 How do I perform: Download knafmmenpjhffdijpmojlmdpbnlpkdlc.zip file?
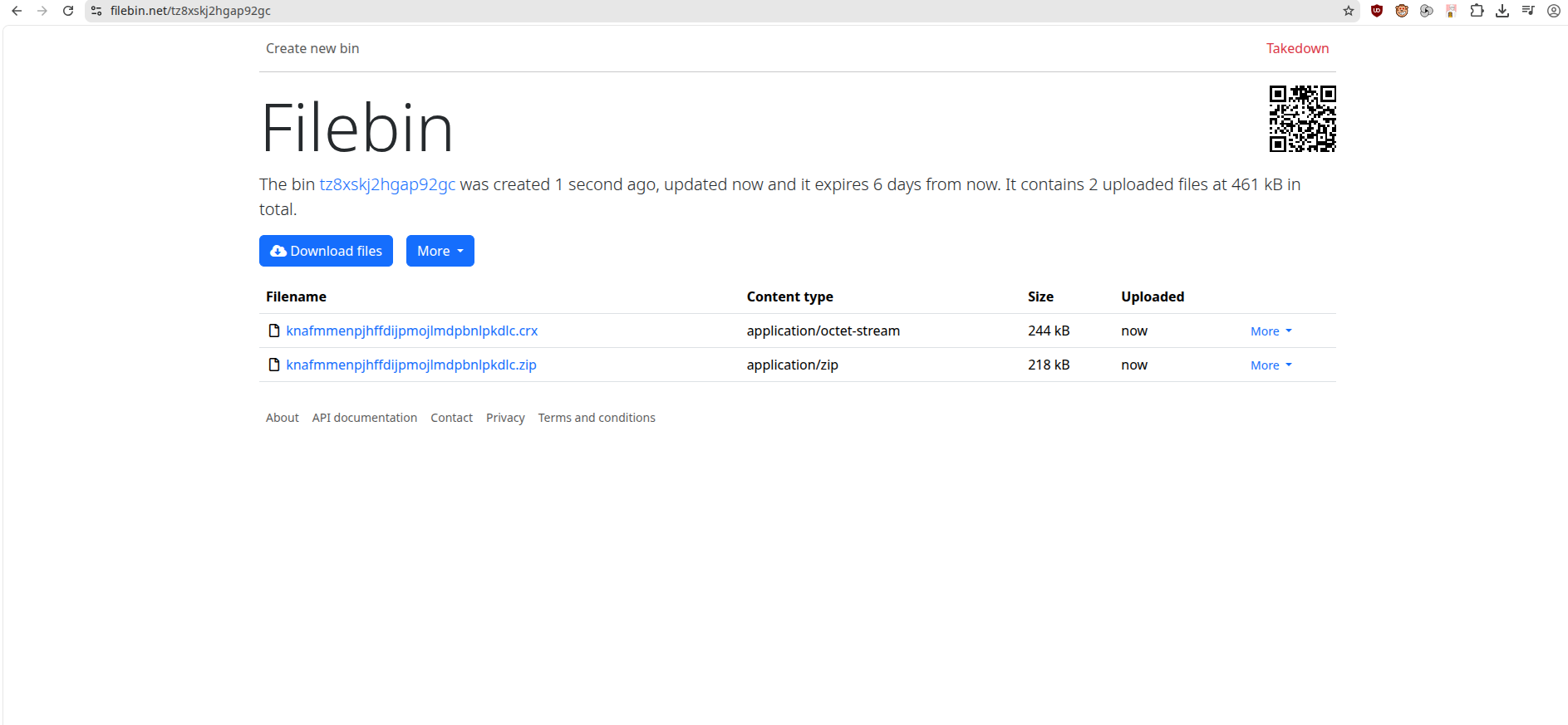[411, 365]
